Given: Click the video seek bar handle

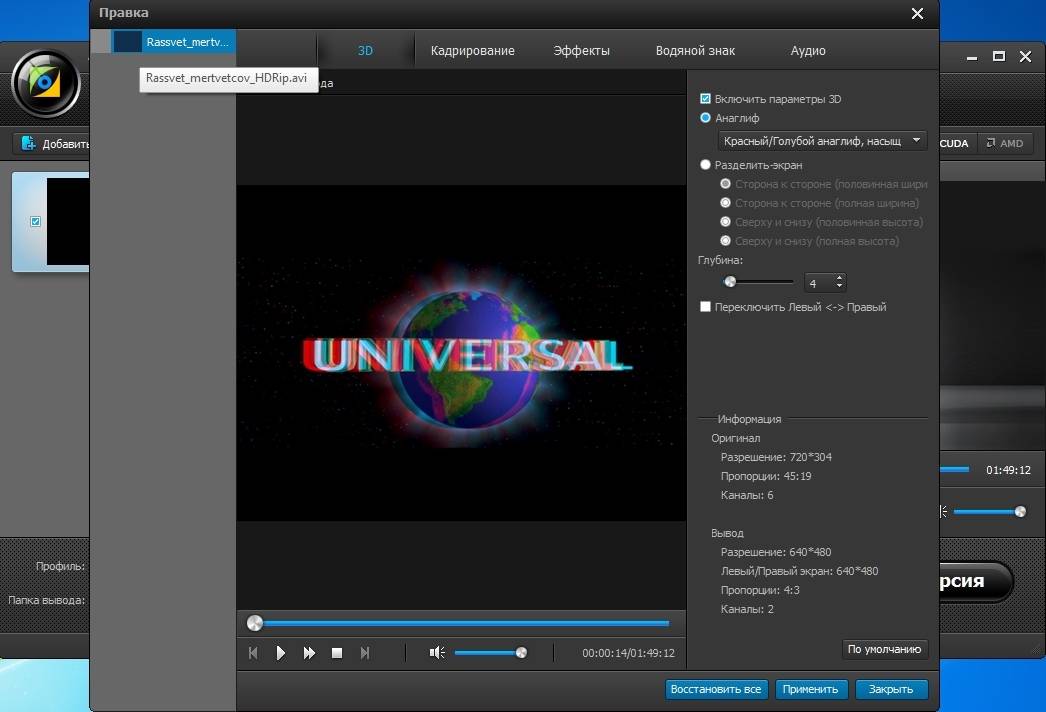Looking at the screenshot, I should (x=255, y=623).
